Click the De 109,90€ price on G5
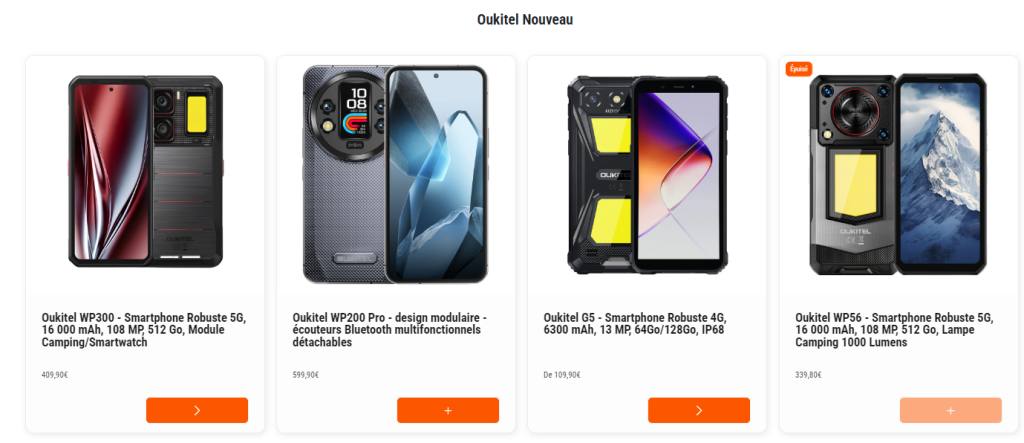This screenshot has height=443, width=1024. (562, 375)
